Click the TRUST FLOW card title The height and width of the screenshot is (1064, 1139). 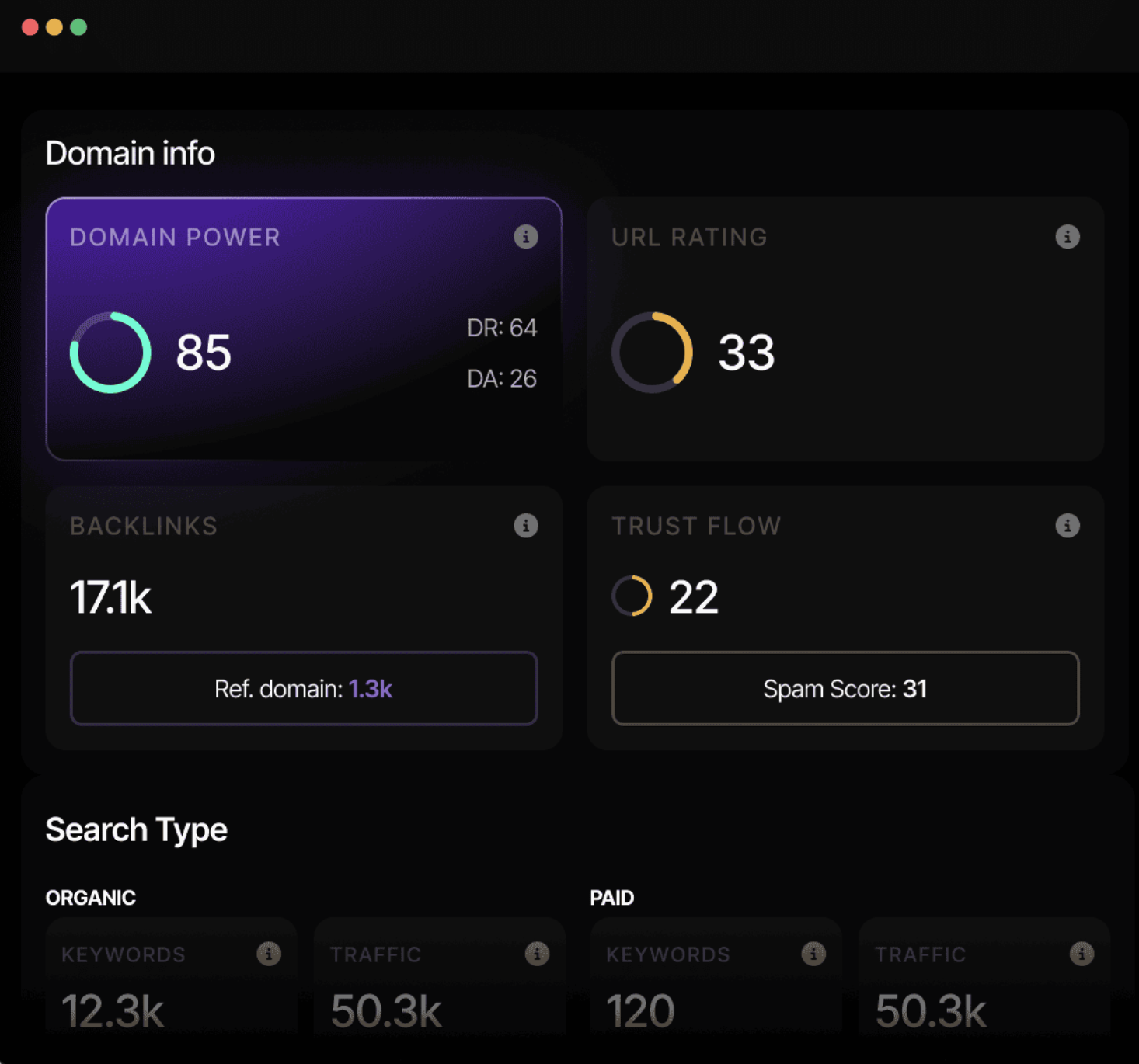(696, 526)
